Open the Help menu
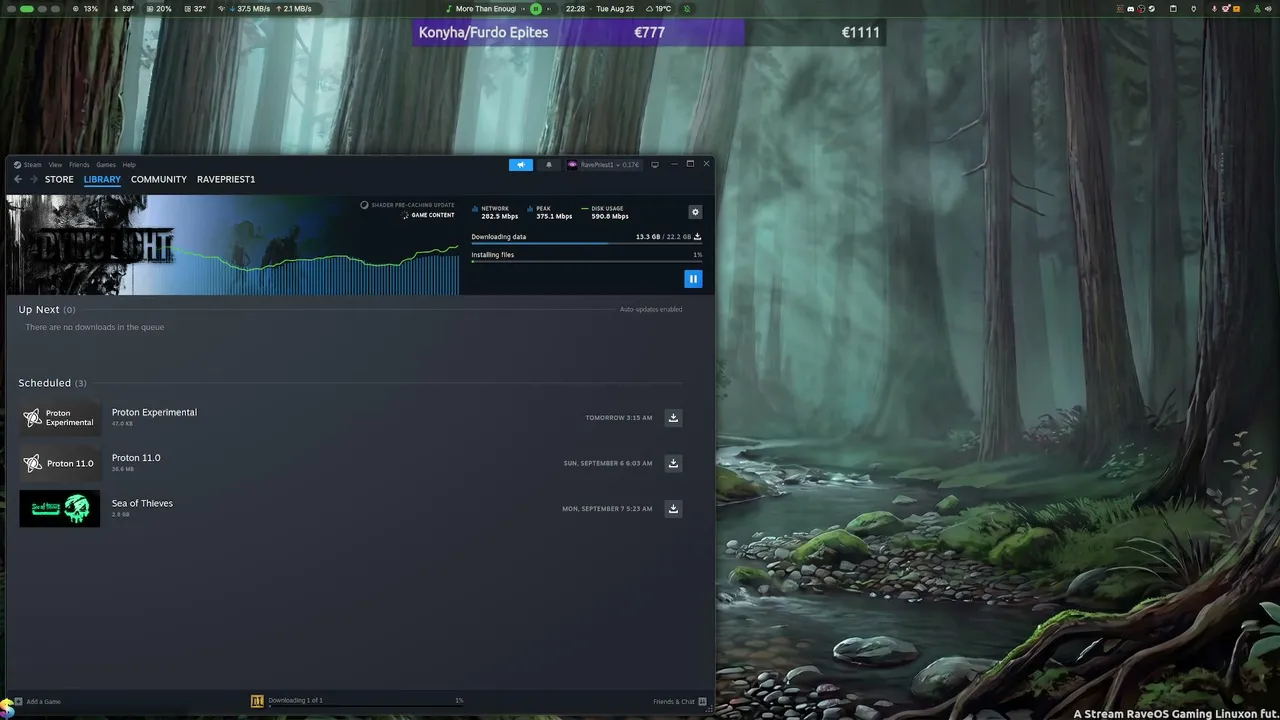This screenshot has width=1280, height=720. 129,165
